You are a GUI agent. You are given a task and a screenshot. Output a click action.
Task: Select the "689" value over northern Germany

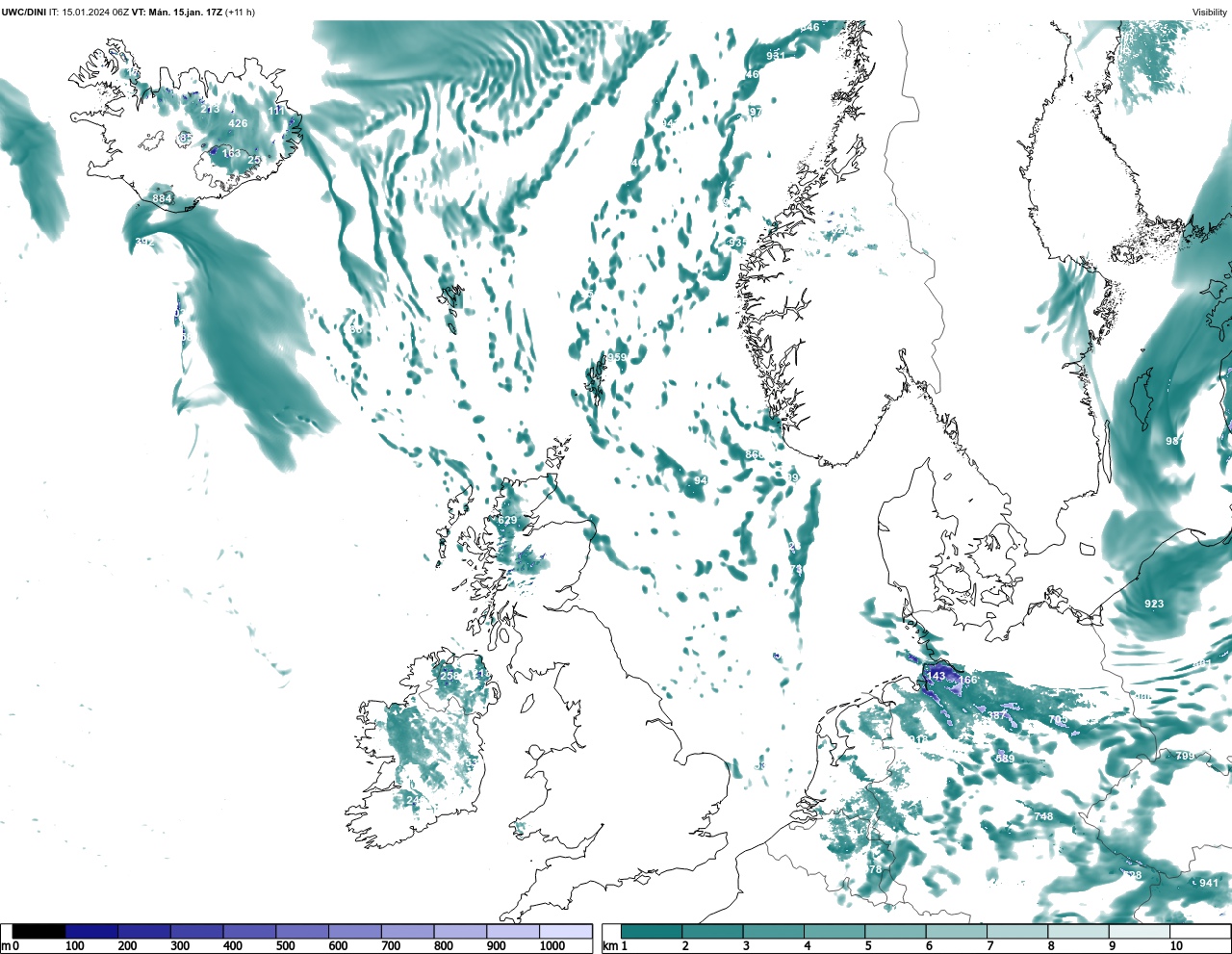pos(1005,759)
